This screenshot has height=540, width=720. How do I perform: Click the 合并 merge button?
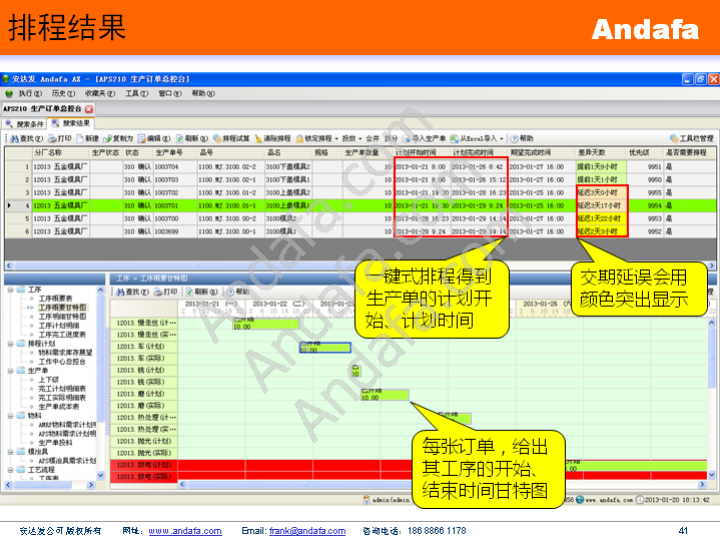pos(372,139)
